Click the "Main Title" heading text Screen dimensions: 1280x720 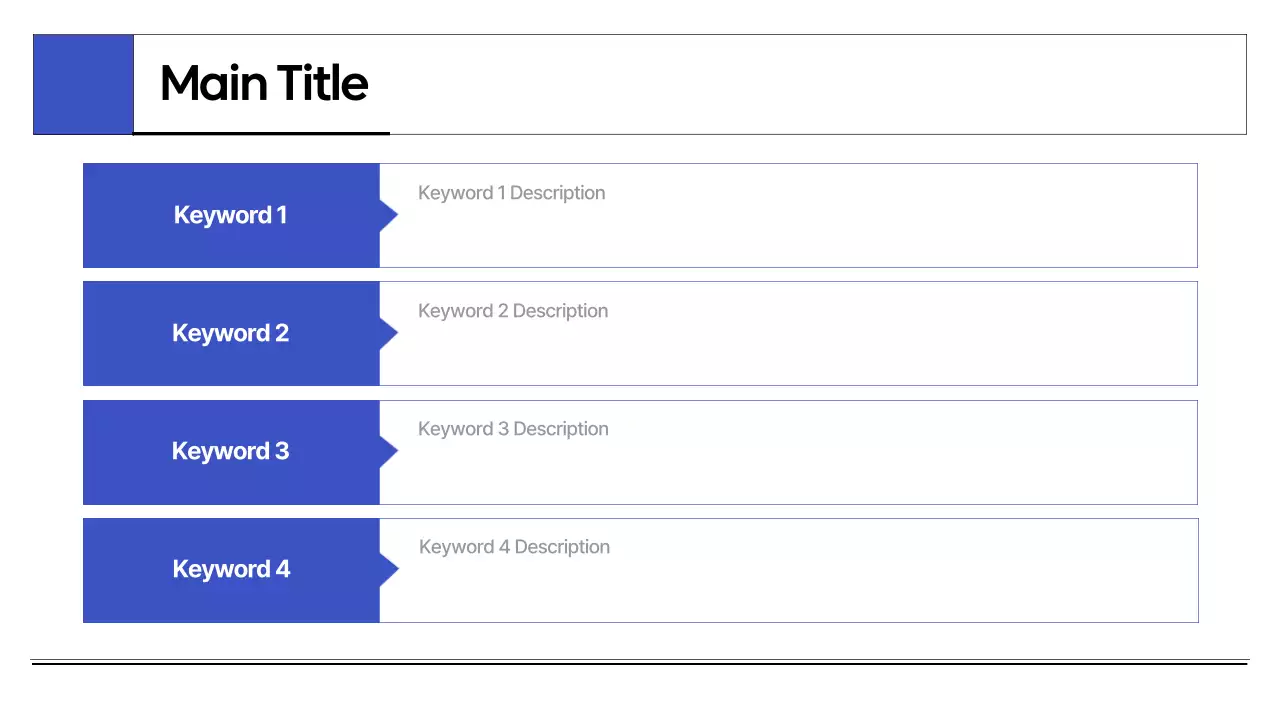(x=264, y=83)
